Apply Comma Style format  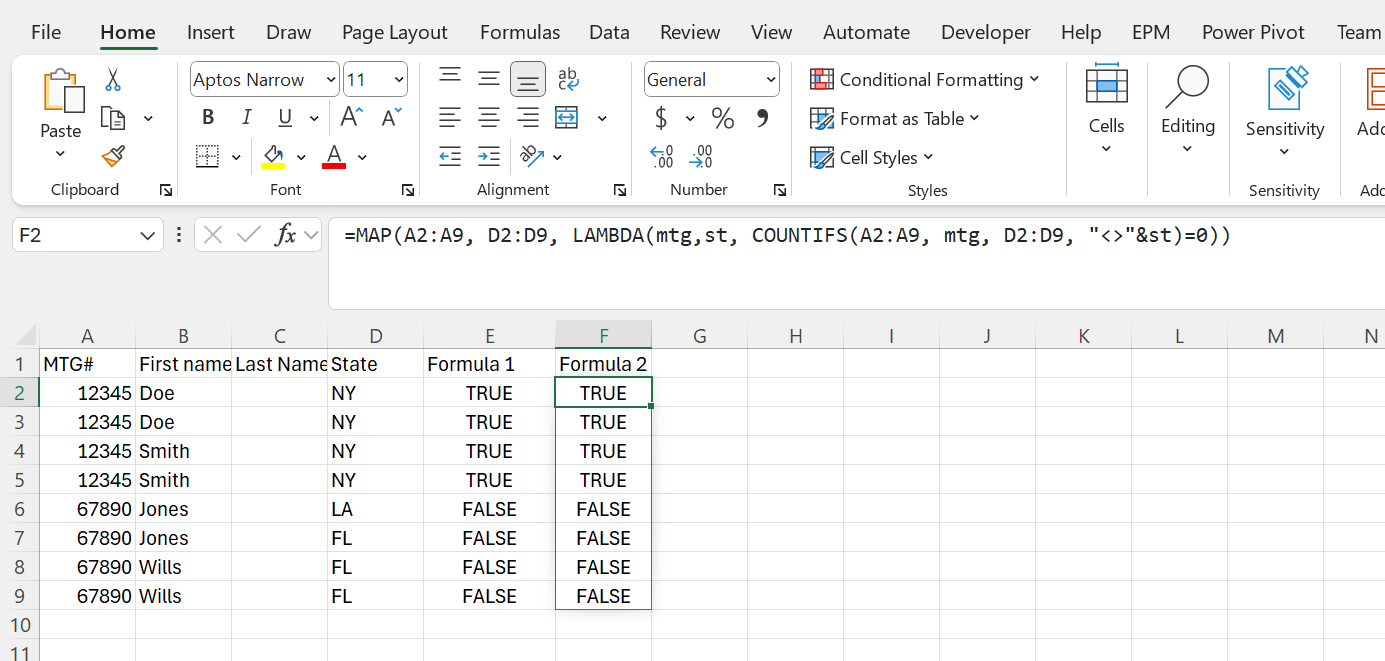point(762,118)
